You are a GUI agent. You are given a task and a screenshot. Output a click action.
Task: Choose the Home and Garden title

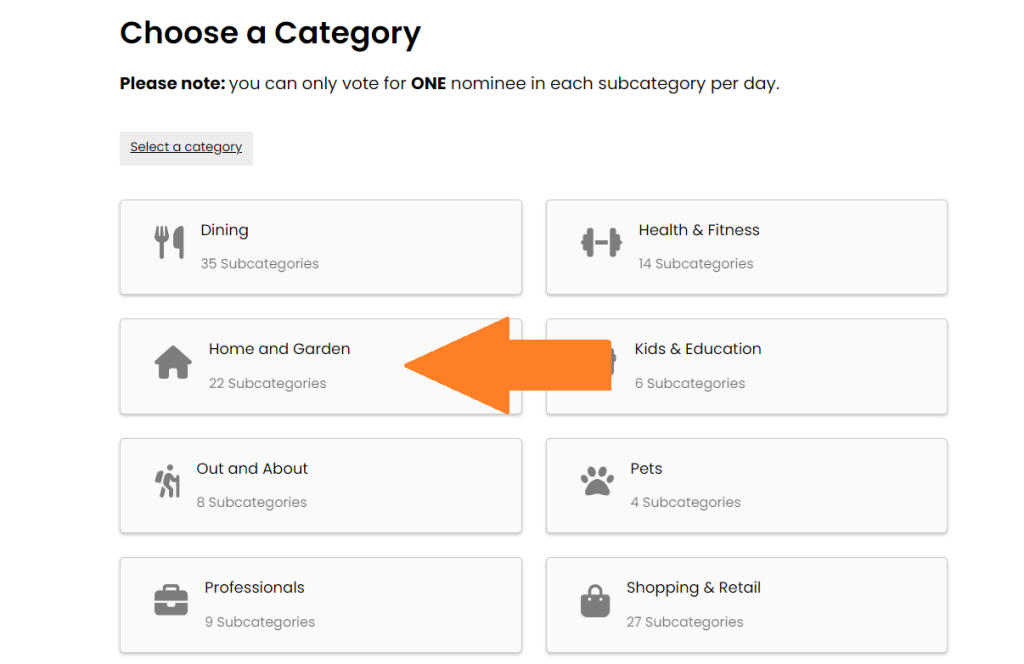point(280,349)
